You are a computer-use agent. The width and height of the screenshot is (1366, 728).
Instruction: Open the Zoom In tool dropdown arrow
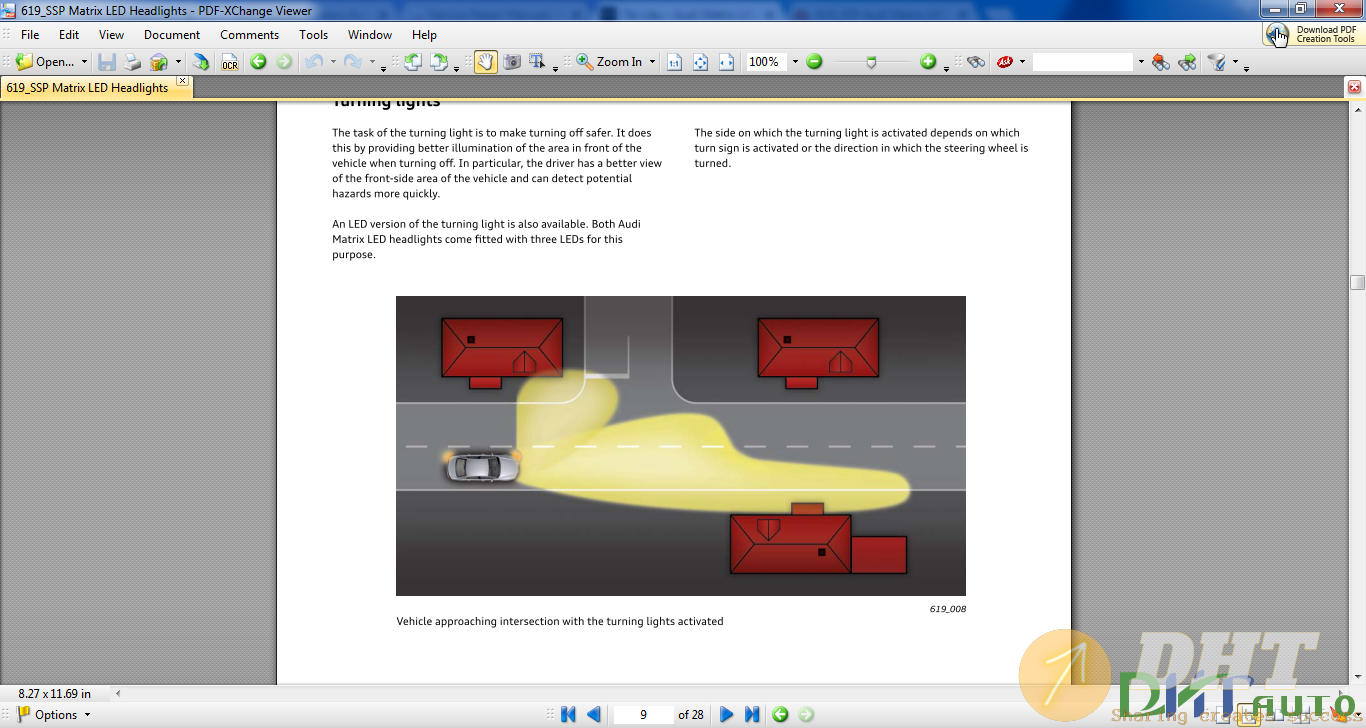pos(652,62)
